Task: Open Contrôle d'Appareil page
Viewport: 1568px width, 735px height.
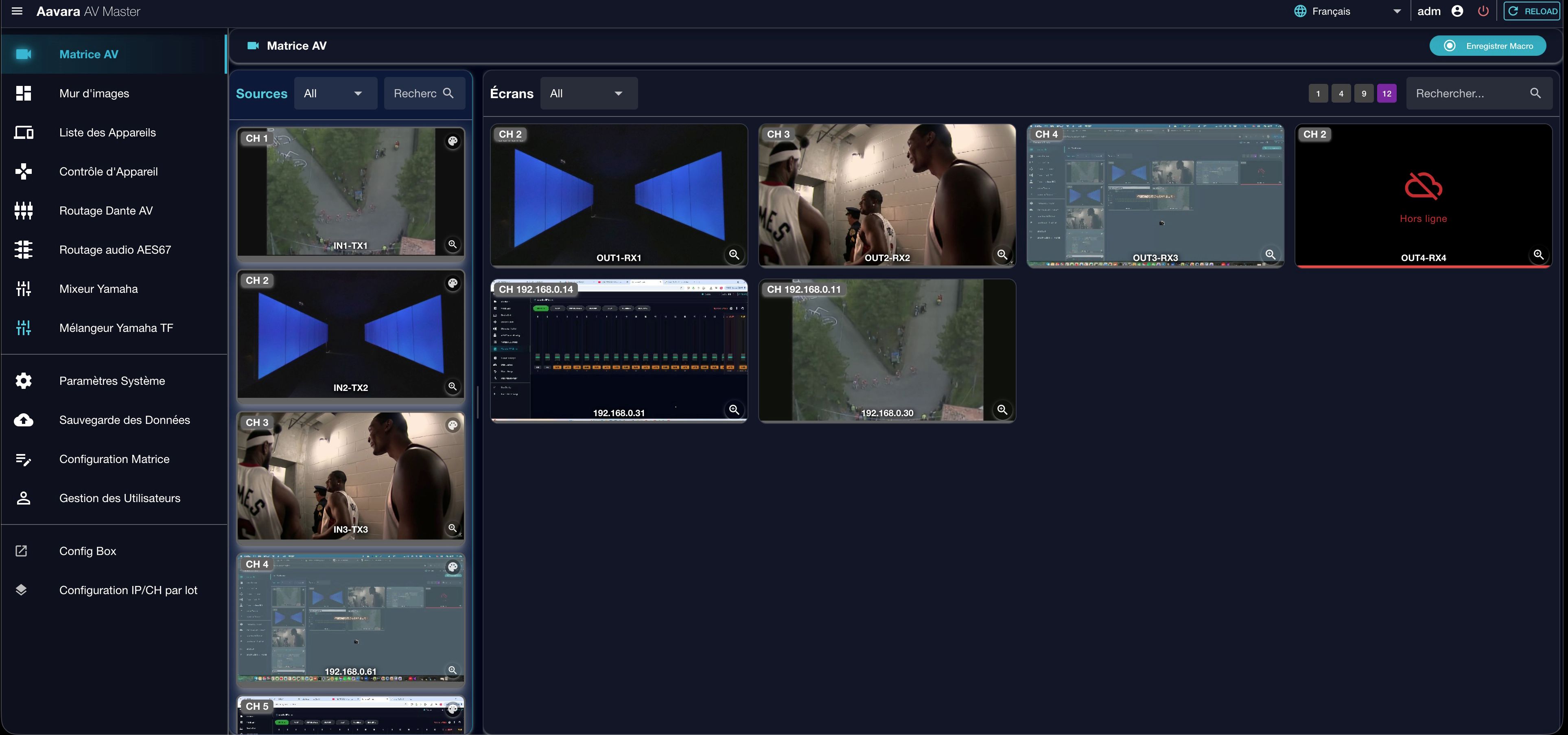Action: (114, 172)
